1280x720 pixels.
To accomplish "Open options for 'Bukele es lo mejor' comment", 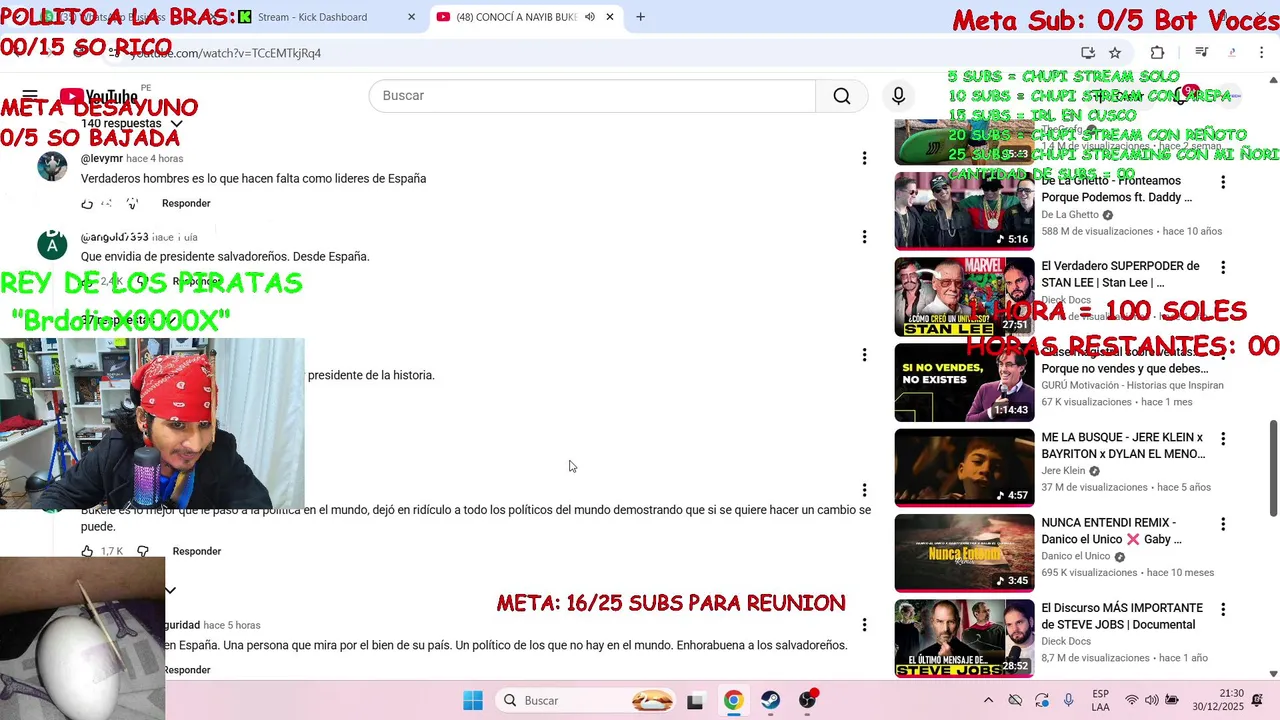I will [864, 490].
